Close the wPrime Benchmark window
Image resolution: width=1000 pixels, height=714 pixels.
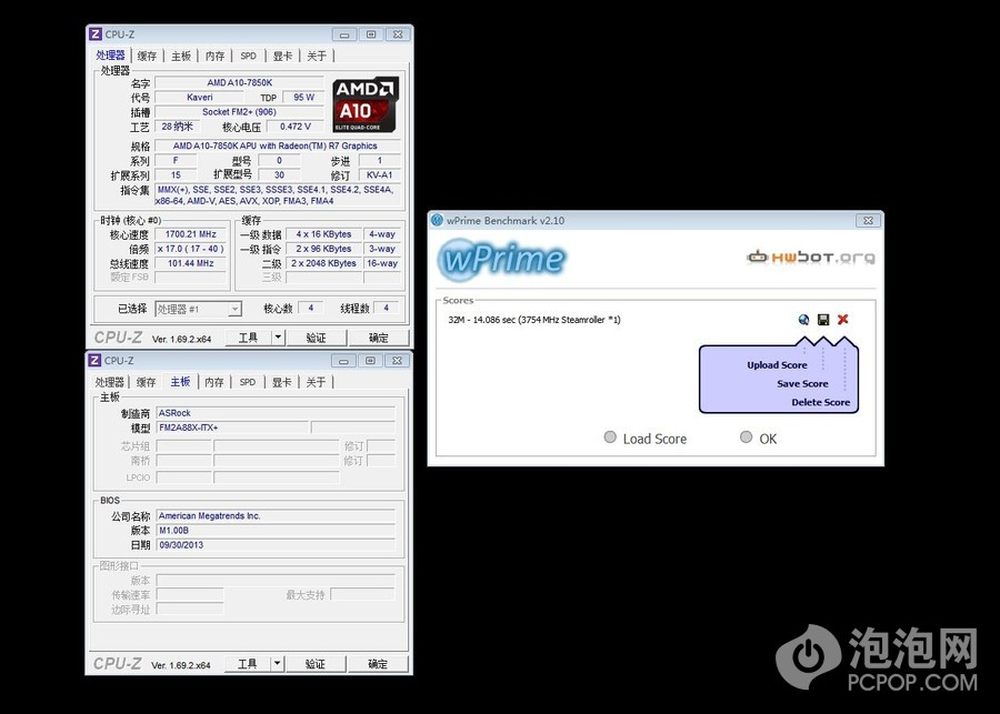point(867,221)
